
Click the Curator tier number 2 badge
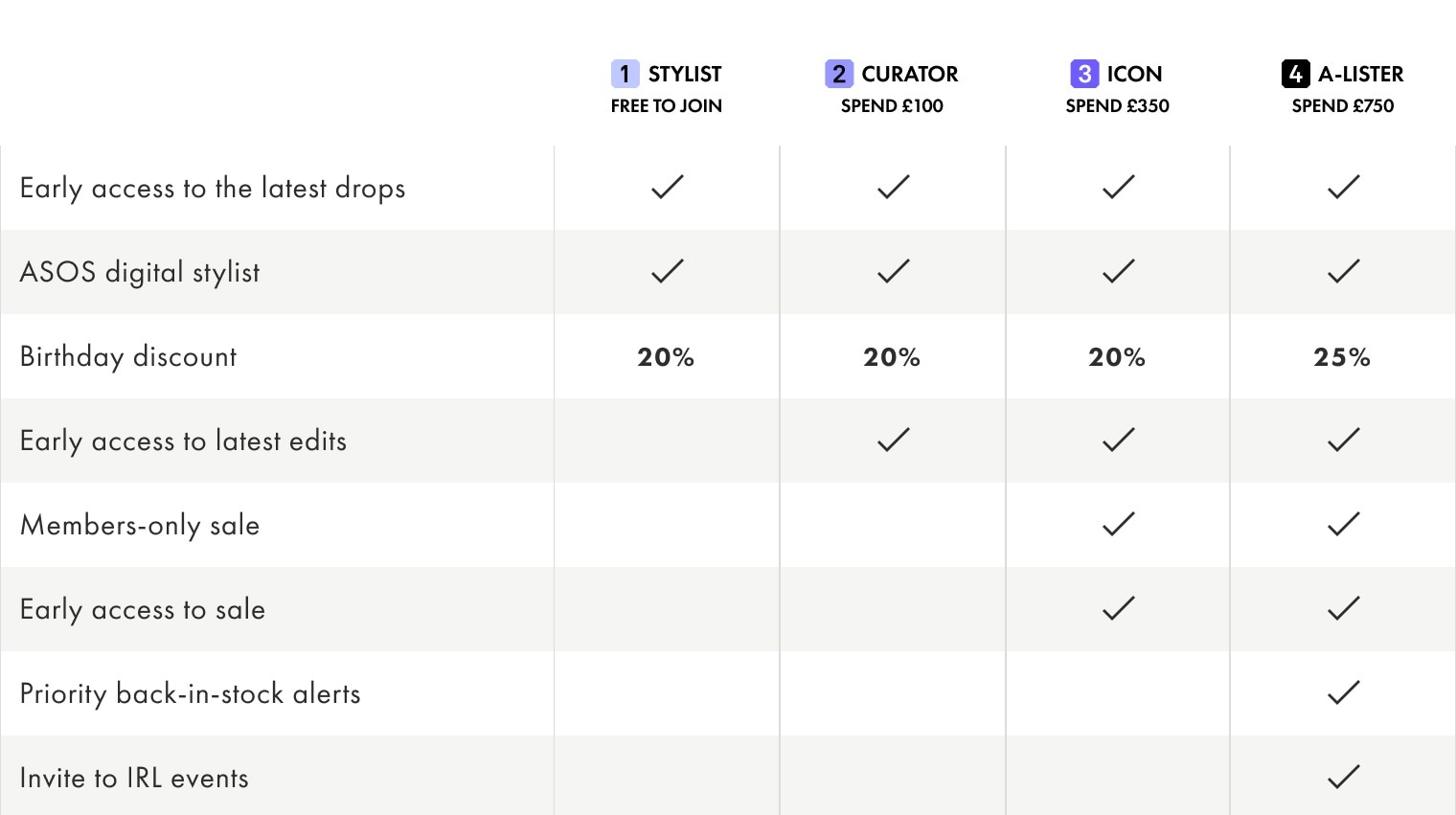(838, 74)
